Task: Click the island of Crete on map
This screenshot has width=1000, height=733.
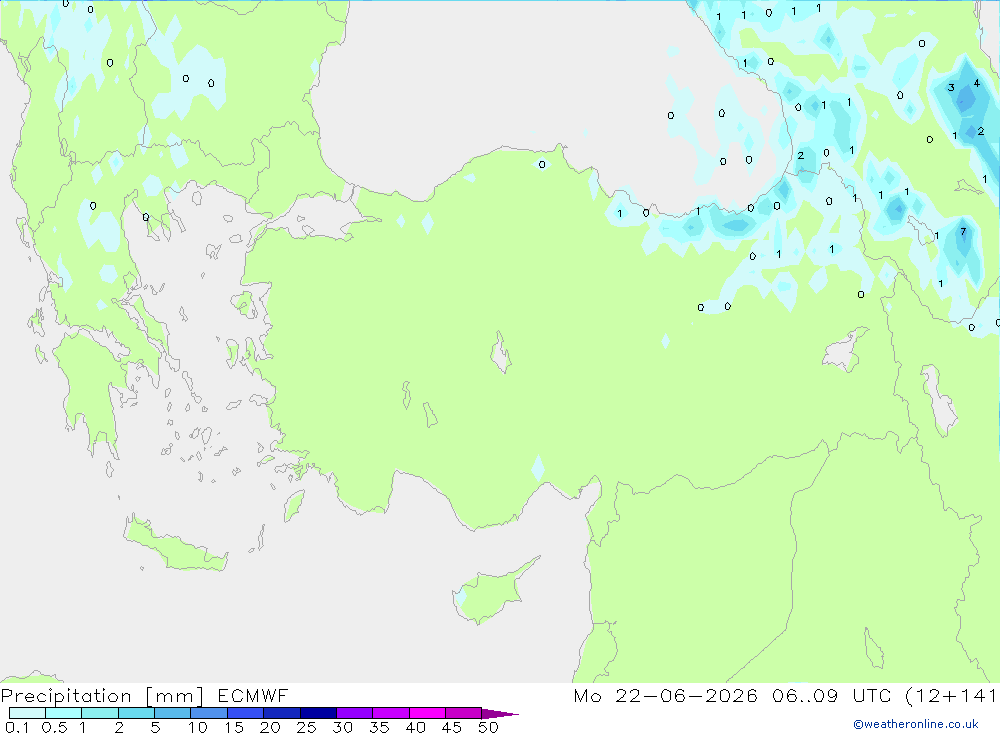Action: tap(175, 545)
